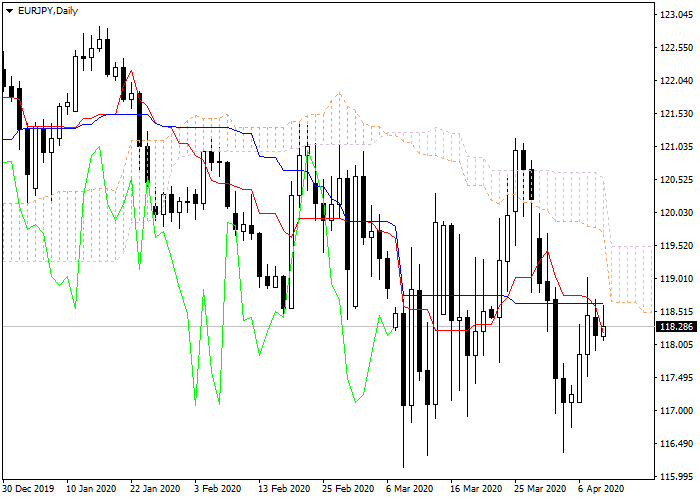Select the EURJPY,Daily chart title

(x=48, y=11)
